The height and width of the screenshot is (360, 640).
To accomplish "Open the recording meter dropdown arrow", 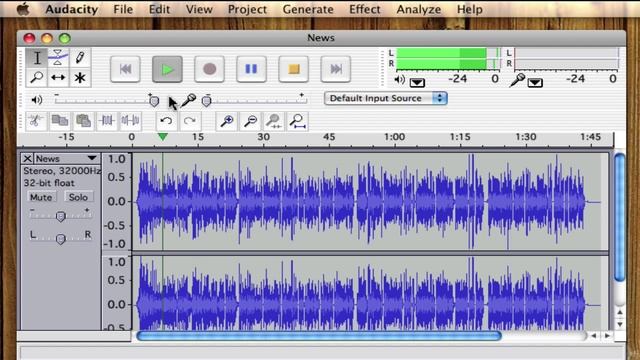I will tap(535, 83).
